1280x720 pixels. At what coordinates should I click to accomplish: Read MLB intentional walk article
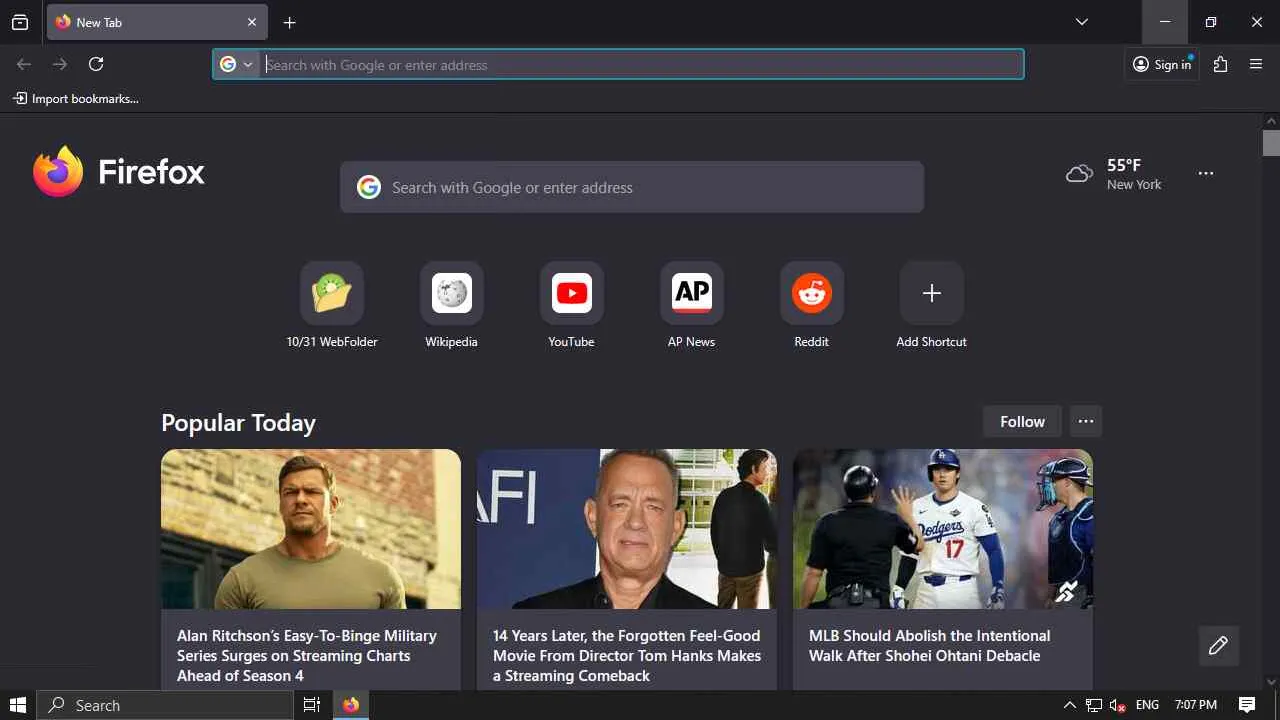930,645
